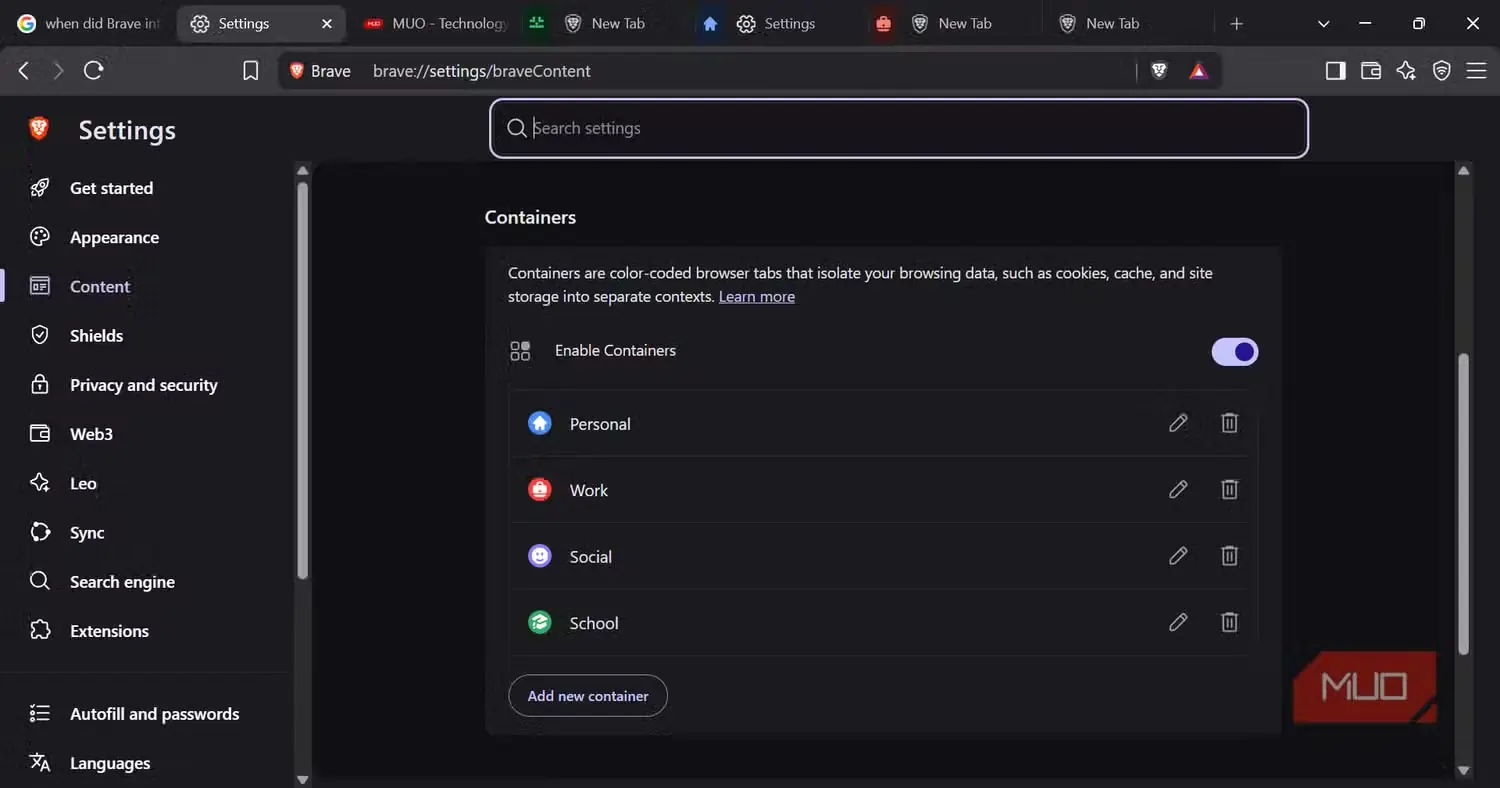Viewport: 1500px width, 788px height.
Task: Close the active Settings tab
Action: click(x=326, y=24)
